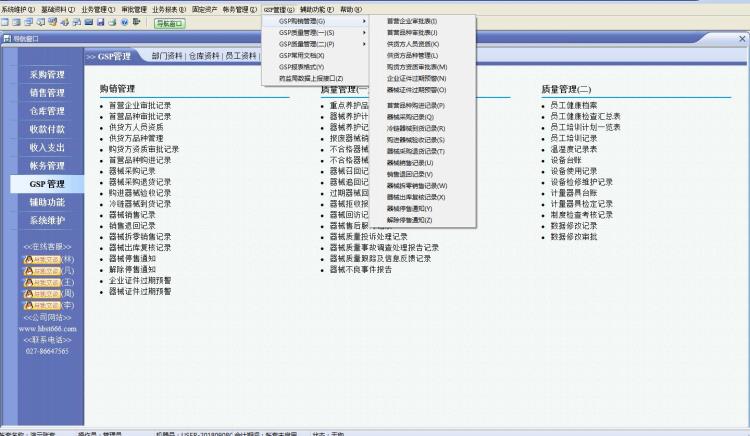Go to 收款付款 in the left sidebar
The image size is (750, 436).
[47, 129]
